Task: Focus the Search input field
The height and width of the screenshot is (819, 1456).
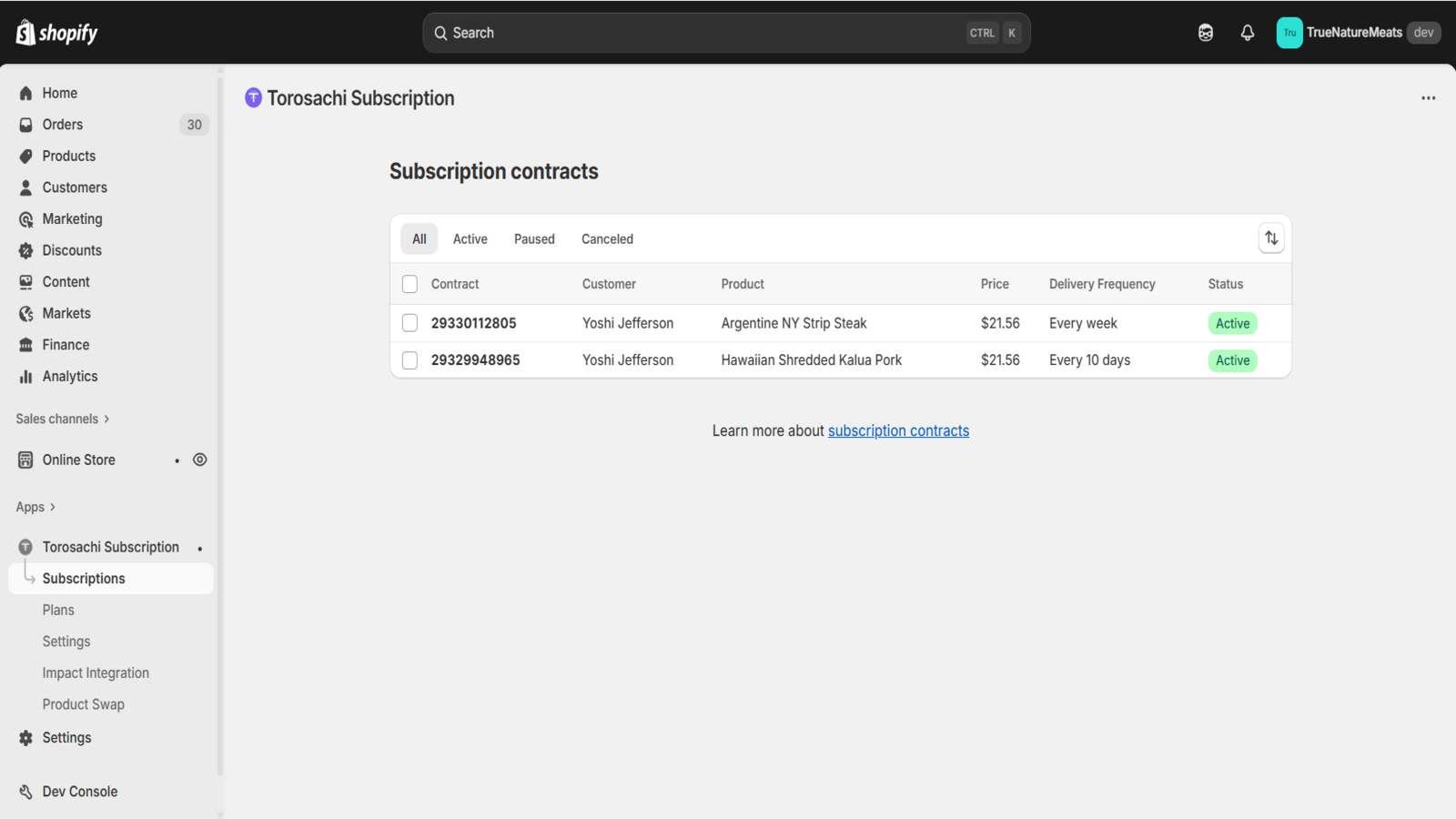Action: [726, 33]
